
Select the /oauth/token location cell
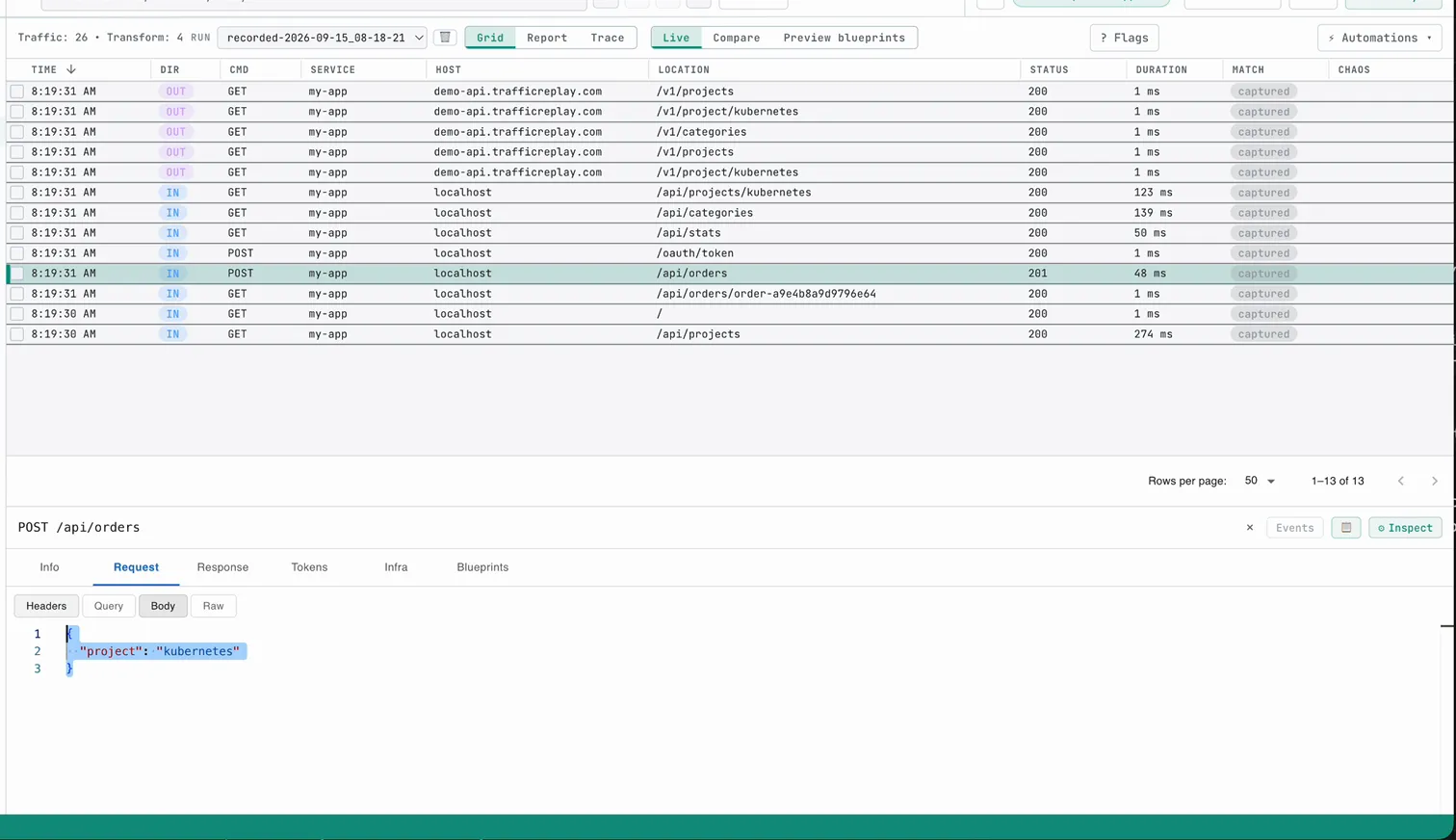695,253
